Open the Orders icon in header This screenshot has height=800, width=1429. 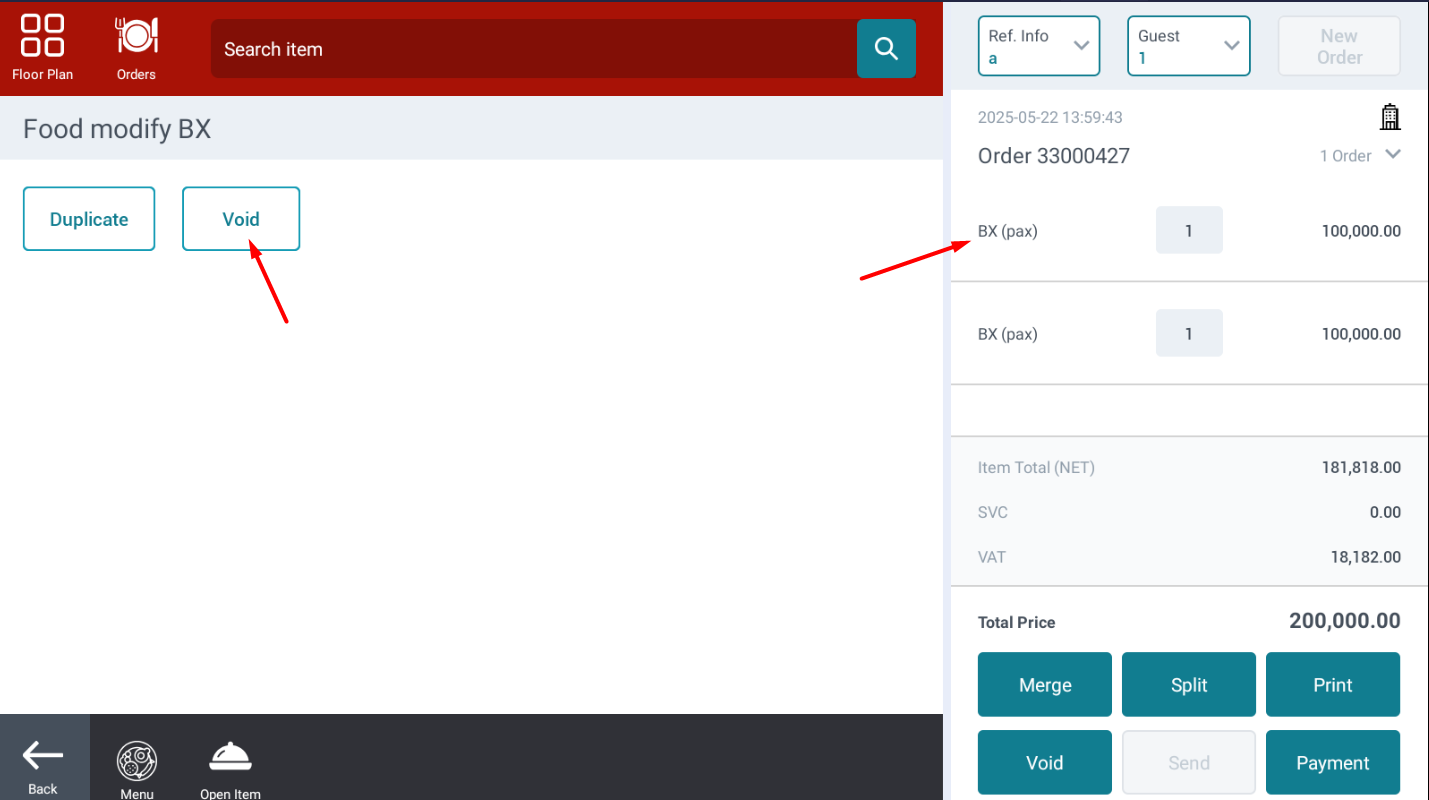[136, 46]
